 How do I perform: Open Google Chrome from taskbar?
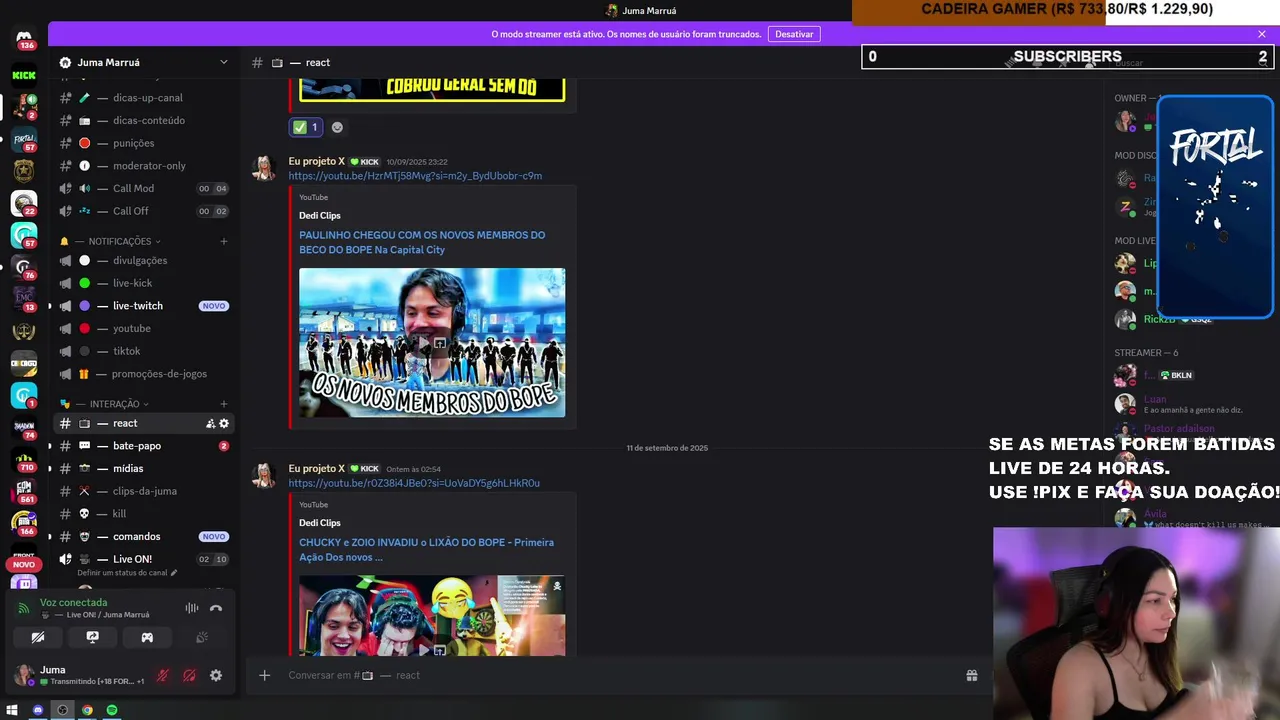coord(87,710)
